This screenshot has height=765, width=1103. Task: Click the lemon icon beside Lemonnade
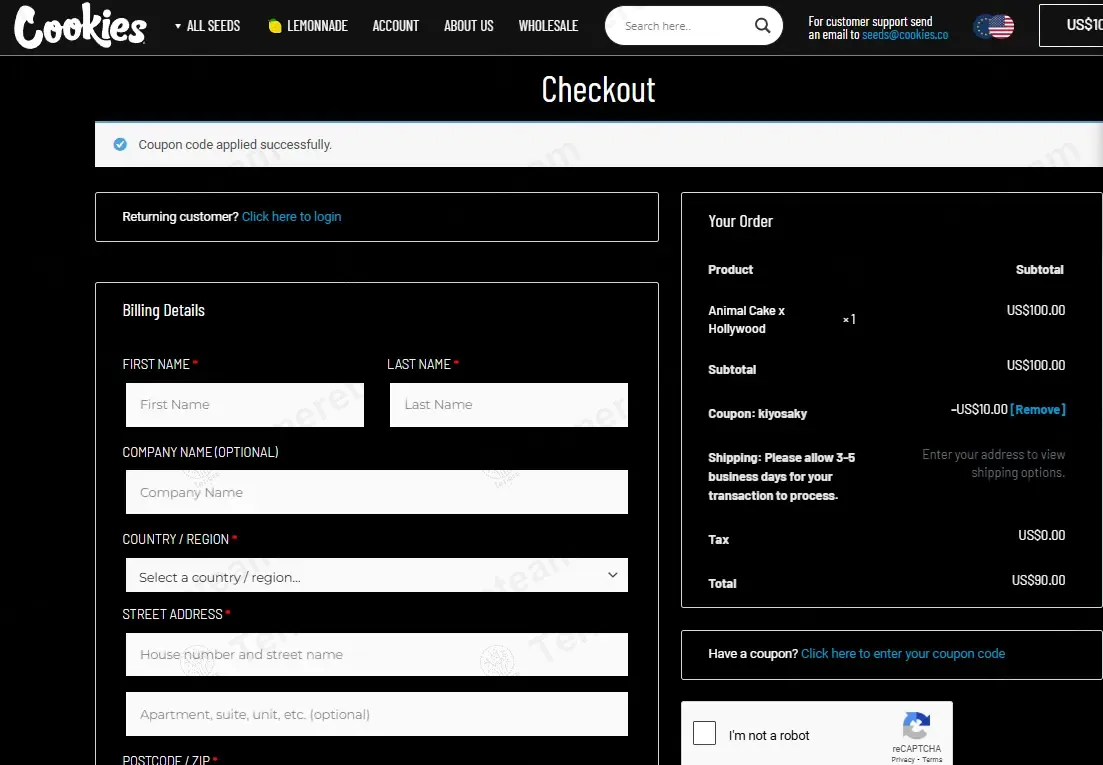275,26
